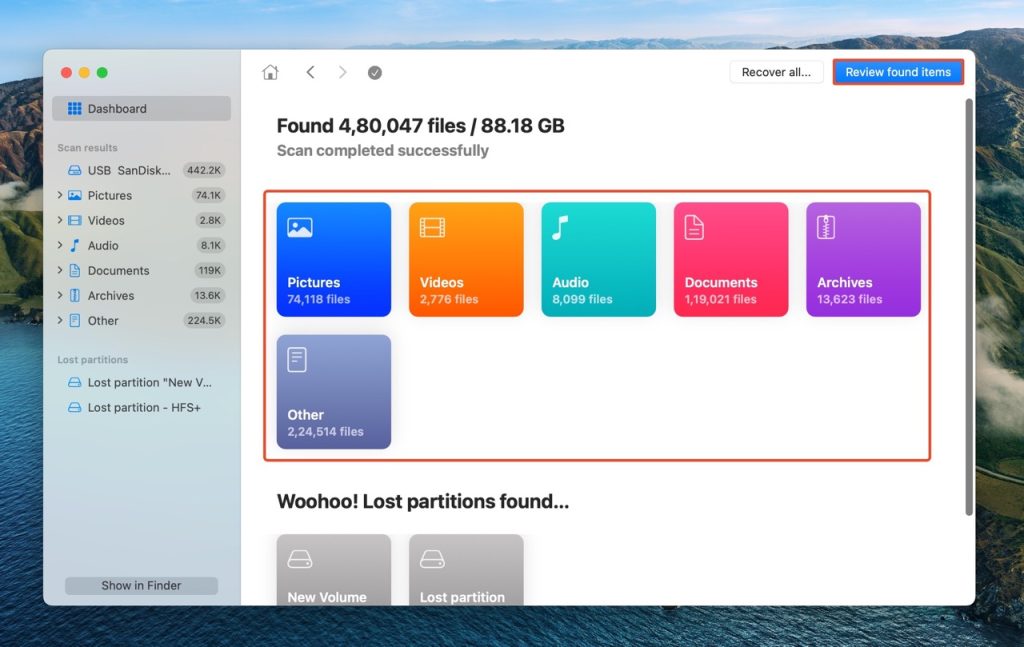The height and width of the screenshot is (647, 1024).
Task: Select the Audio tile with music note icon
Action: pyautogui.click(x=598, y=258)
